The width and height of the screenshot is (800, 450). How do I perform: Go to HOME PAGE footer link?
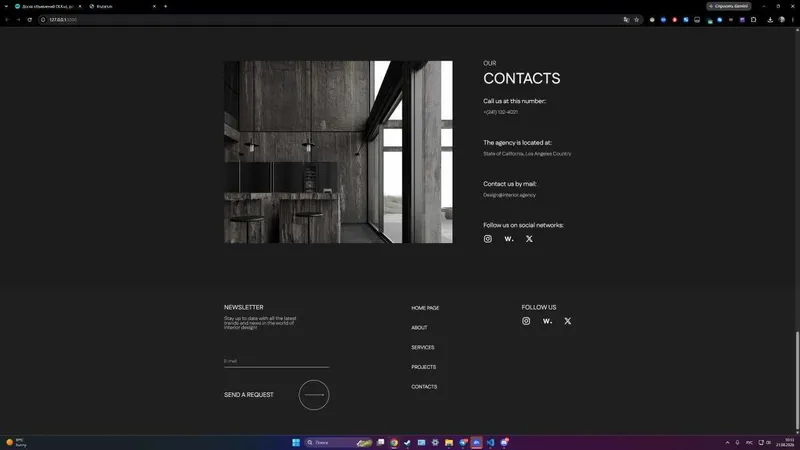[x=425, y=308]
